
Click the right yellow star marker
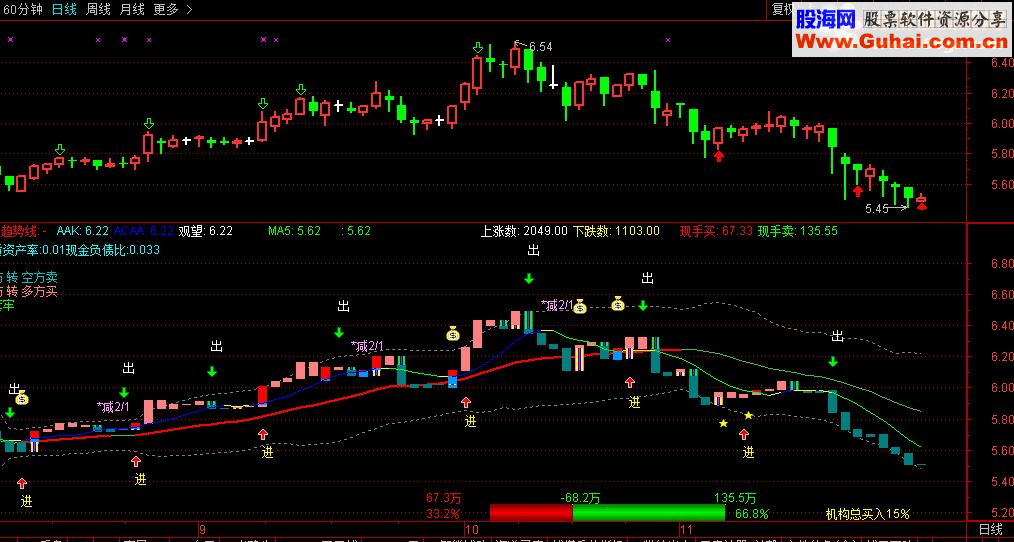coord(748,415)
